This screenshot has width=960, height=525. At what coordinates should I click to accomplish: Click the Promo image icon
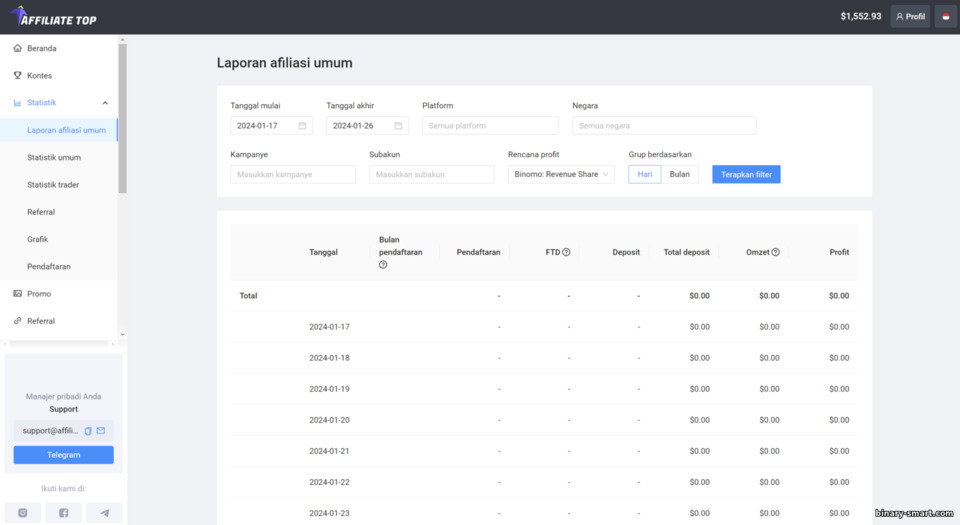[17, 294]
